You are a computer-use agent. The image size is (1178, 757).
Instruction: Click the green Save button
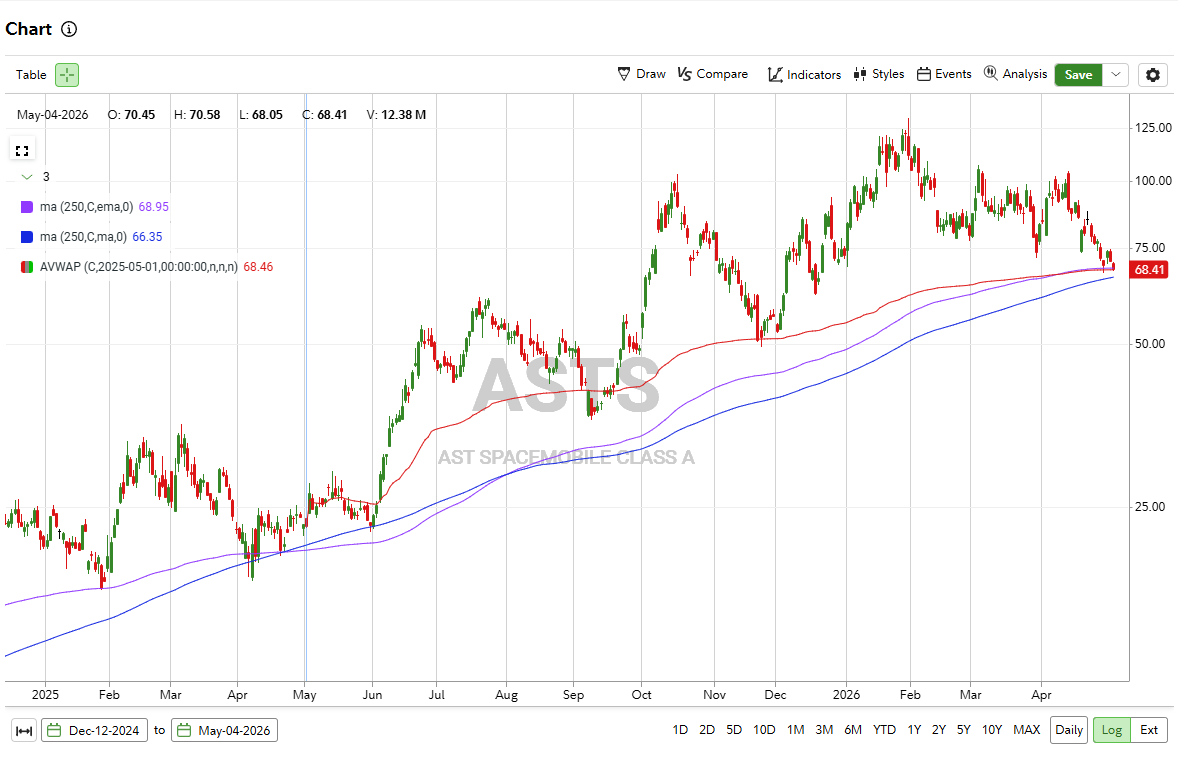(x=1078, y=75)
